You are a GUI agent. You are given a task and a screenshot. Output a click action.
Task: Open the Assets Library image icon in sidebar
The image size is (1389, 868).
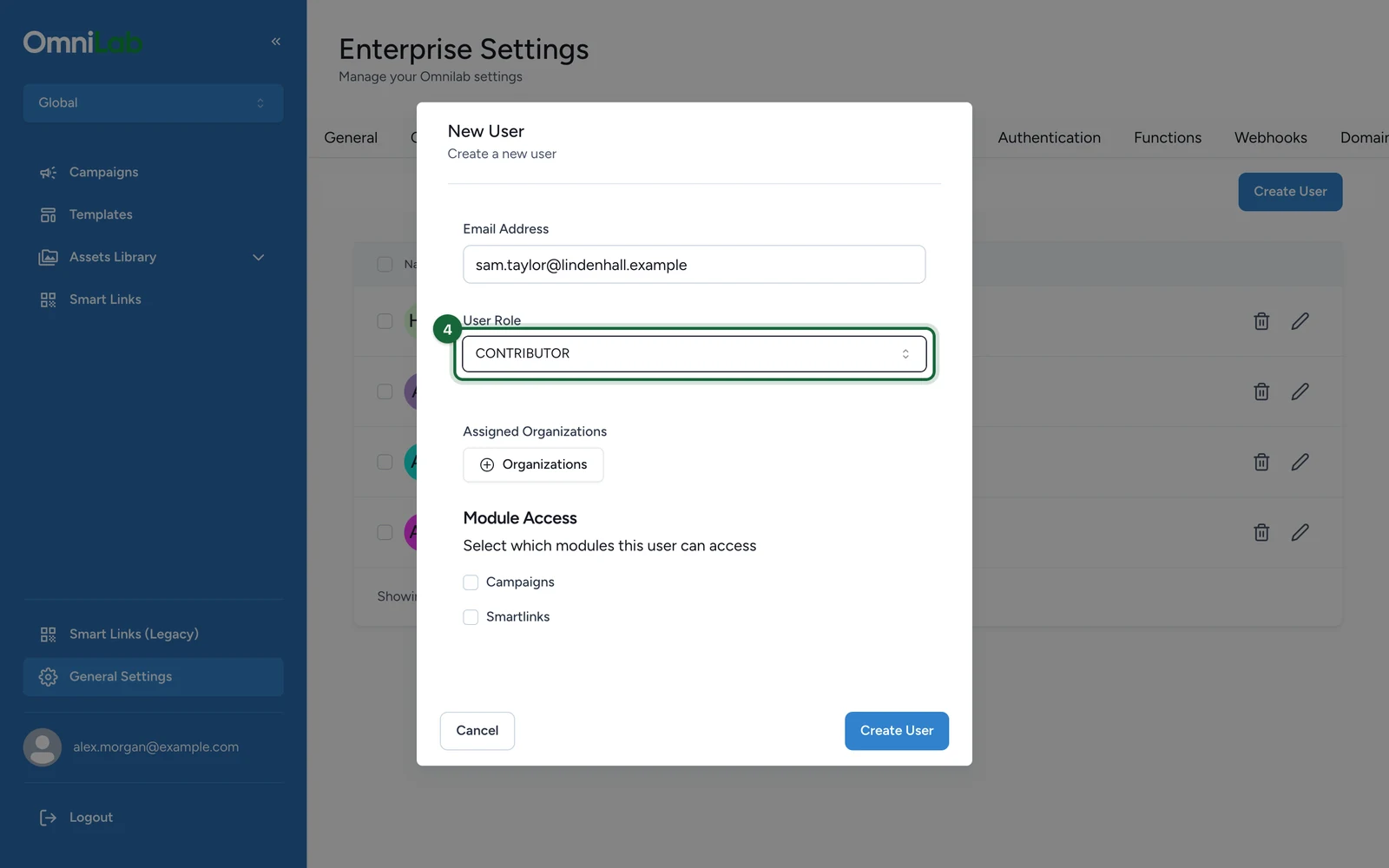click(48, 258)
